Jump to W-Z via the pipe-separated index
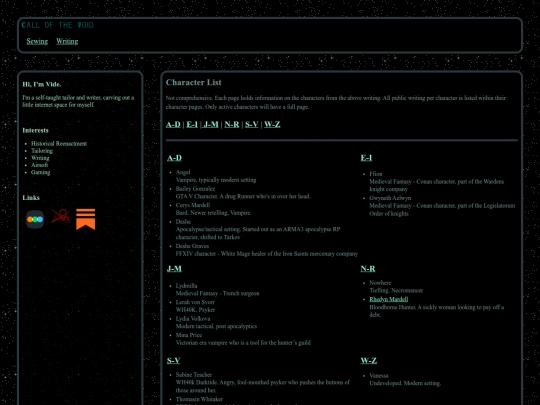Viewport: 540px width, 405px height. 272,124
